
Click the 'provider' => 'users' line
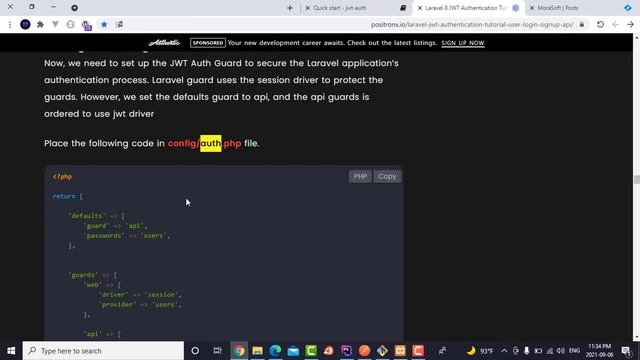tap(140, 304)
